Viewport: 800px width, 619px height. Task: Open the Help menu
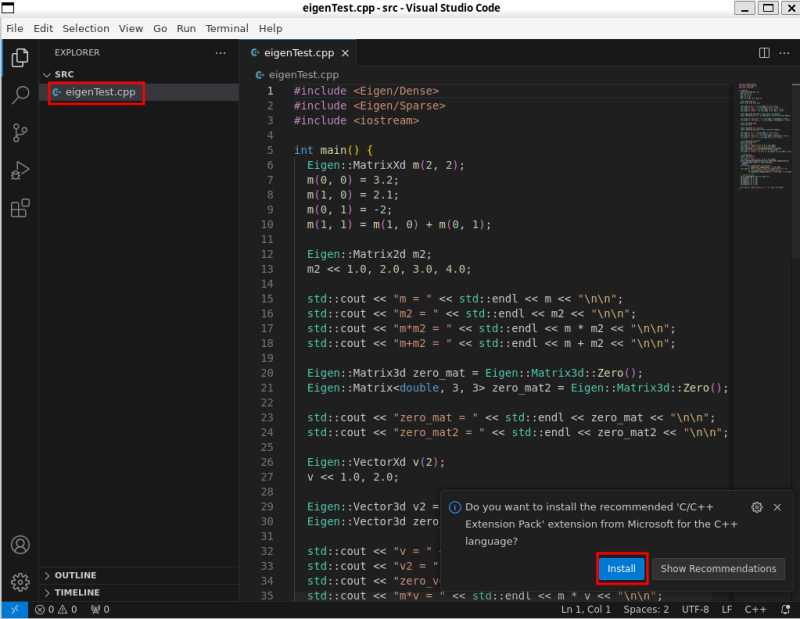[x=270, y=29]
